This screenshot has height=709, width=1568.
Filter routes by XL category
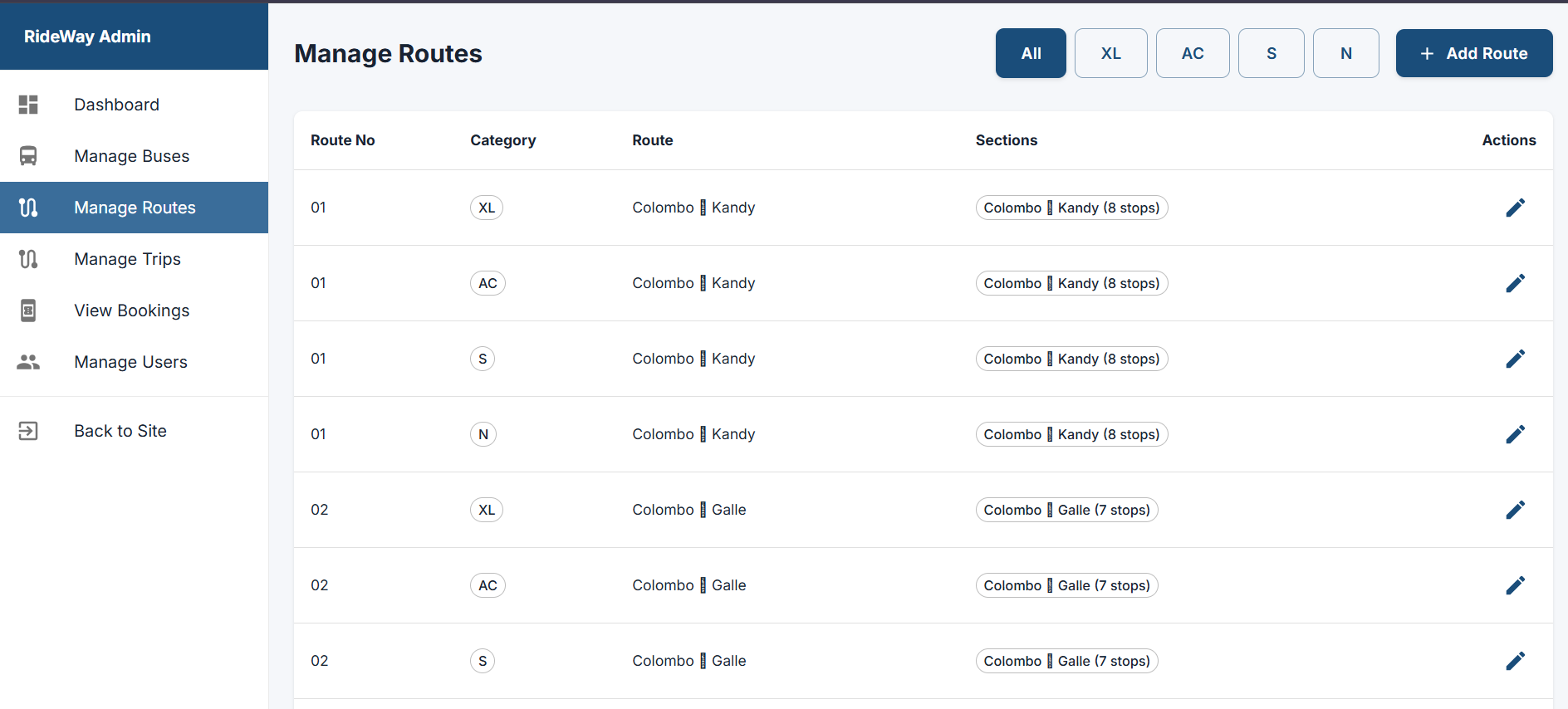1111,53
